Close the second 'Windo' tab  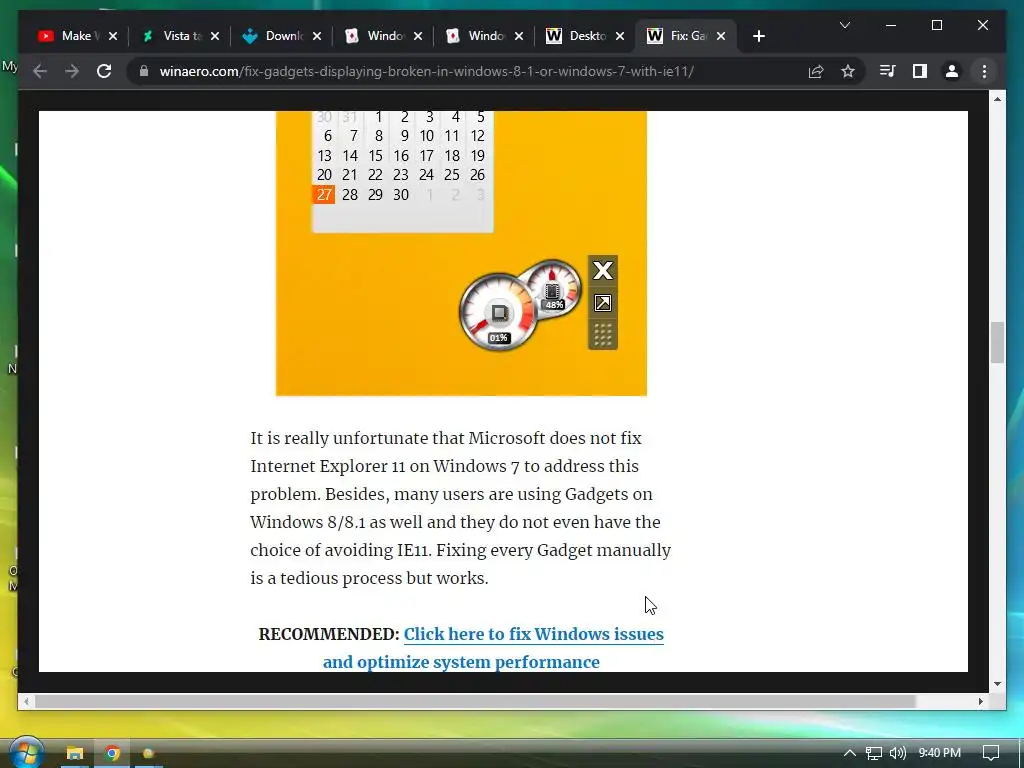pos(519,36)
